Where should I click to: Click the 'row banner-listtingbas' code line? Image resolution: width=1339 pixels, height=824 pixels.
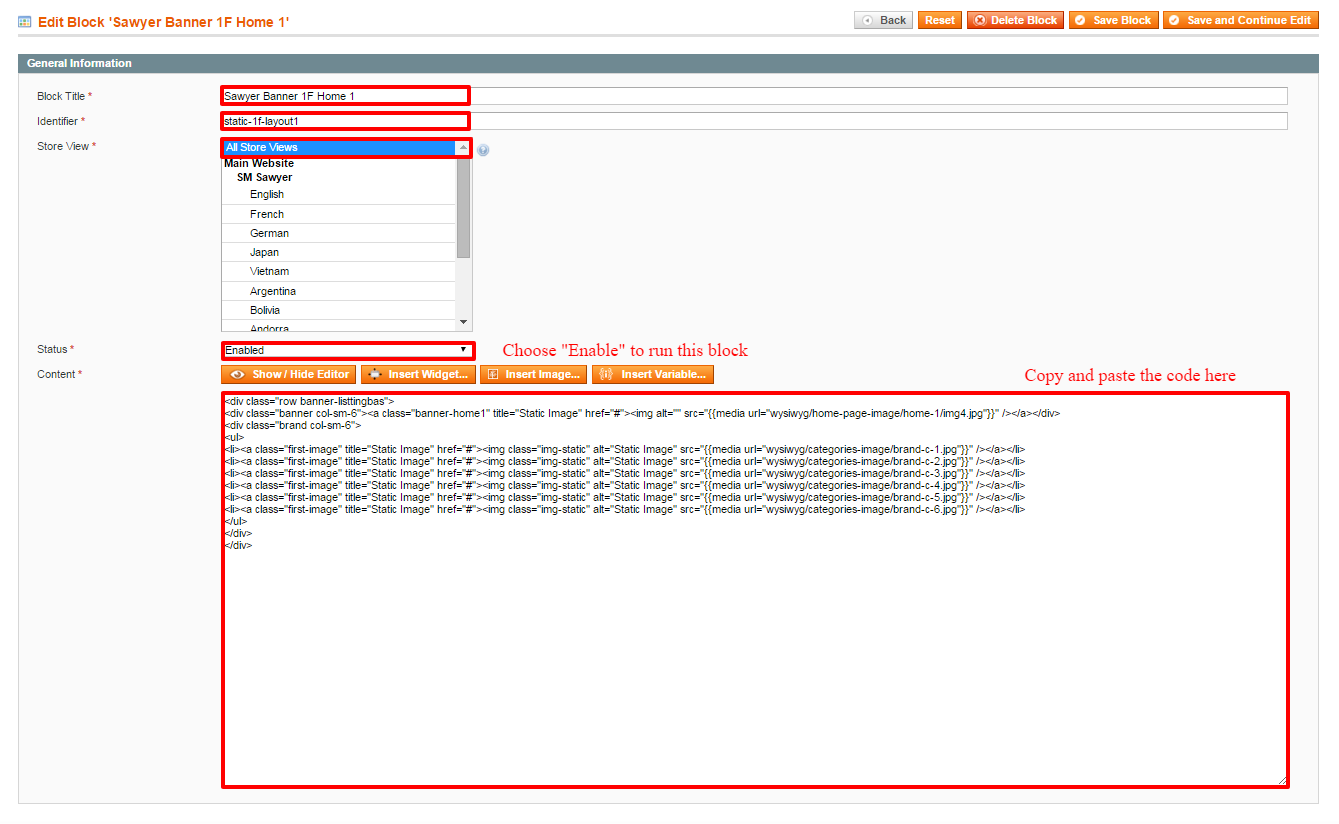[x=310, y=401]
